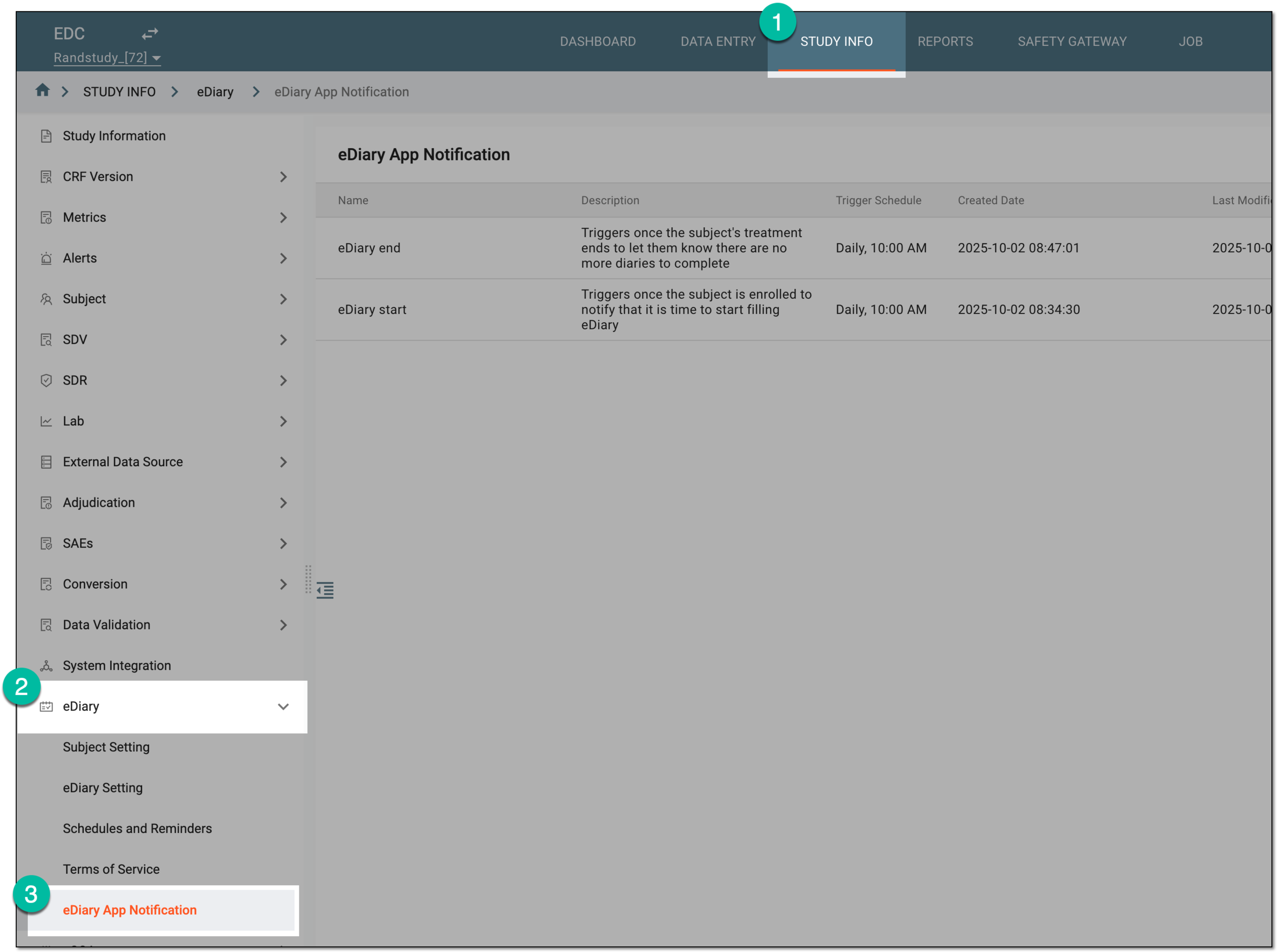The width and height of the screenshot is (1277, 952).
Task: Collapse the eDiary menu chevron
Action: click(x=283, y=706)
